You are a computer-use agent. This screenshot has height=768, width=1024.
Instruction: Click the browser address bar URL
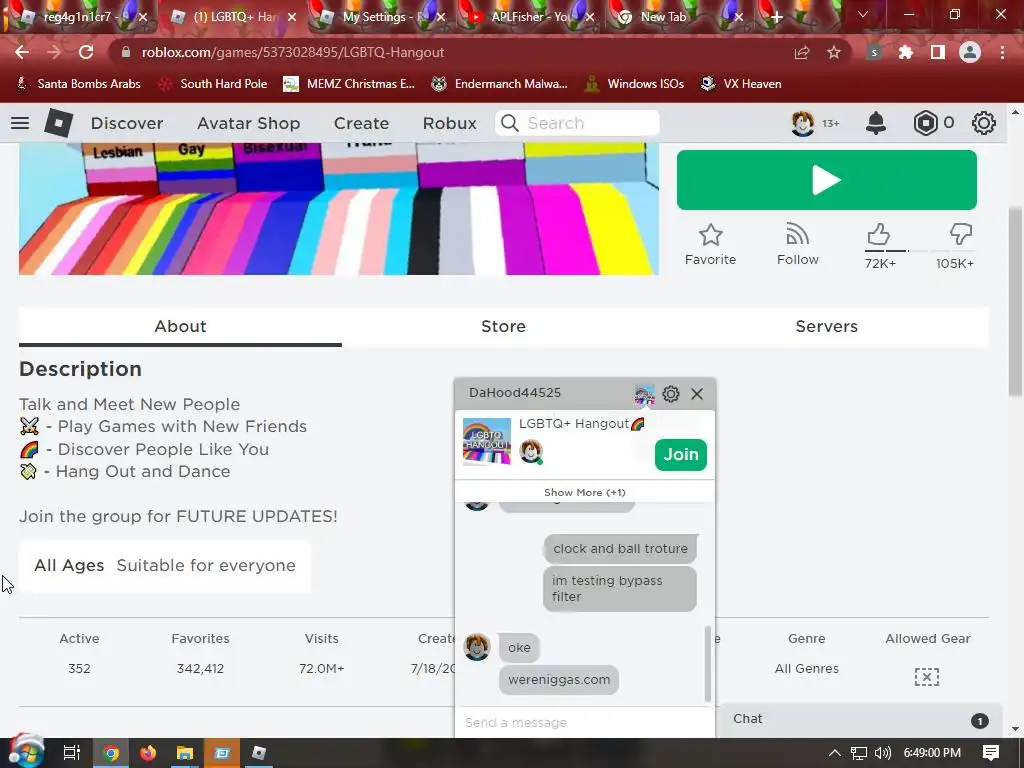[x=293, y=52]
